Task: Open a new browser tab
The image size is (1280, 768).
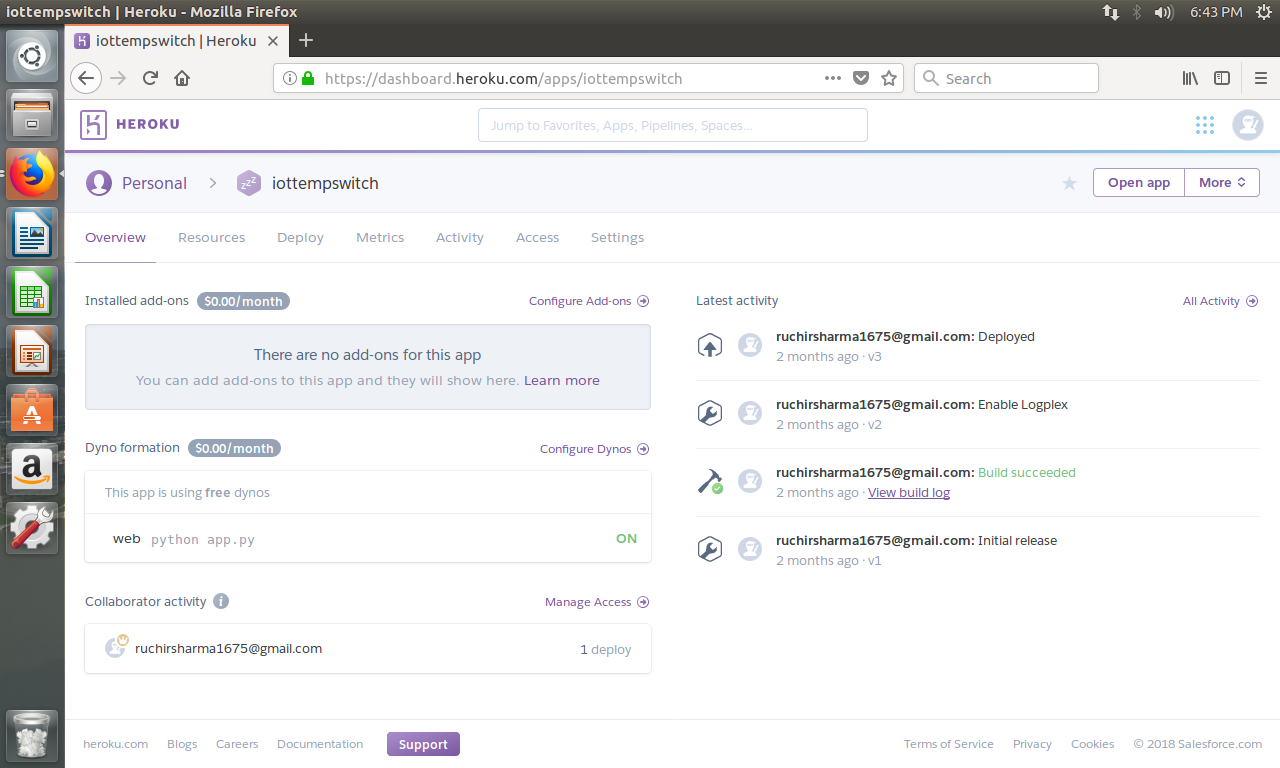Action: 306,40
